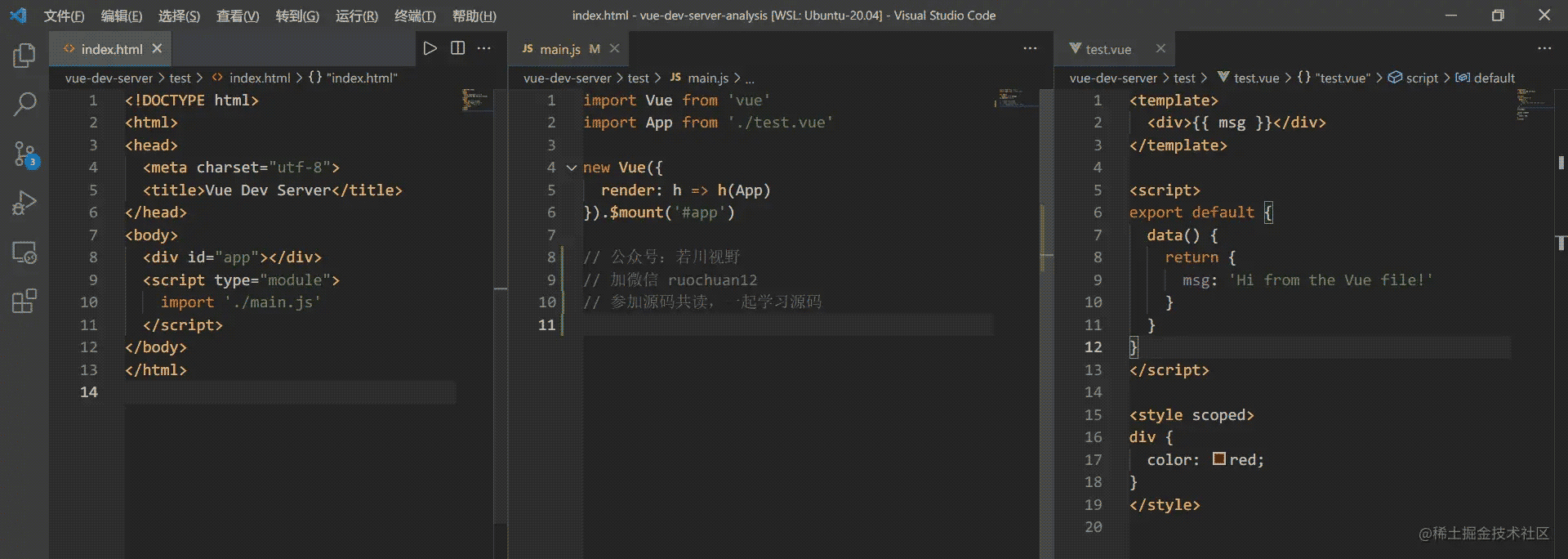Open the Extensions view
The width and height of the screenshot is (1568, 559).
click(x=24, y=301)
